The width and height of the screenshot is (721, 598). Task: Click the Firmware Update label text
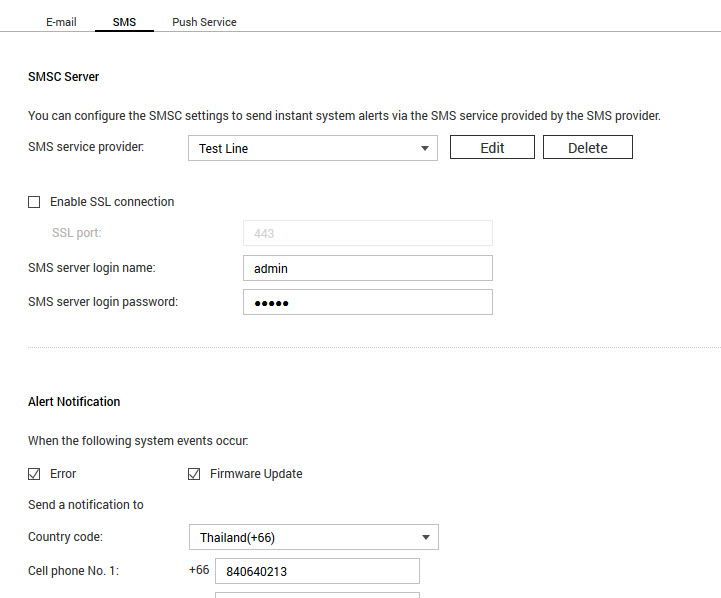[x=256, y=474]
